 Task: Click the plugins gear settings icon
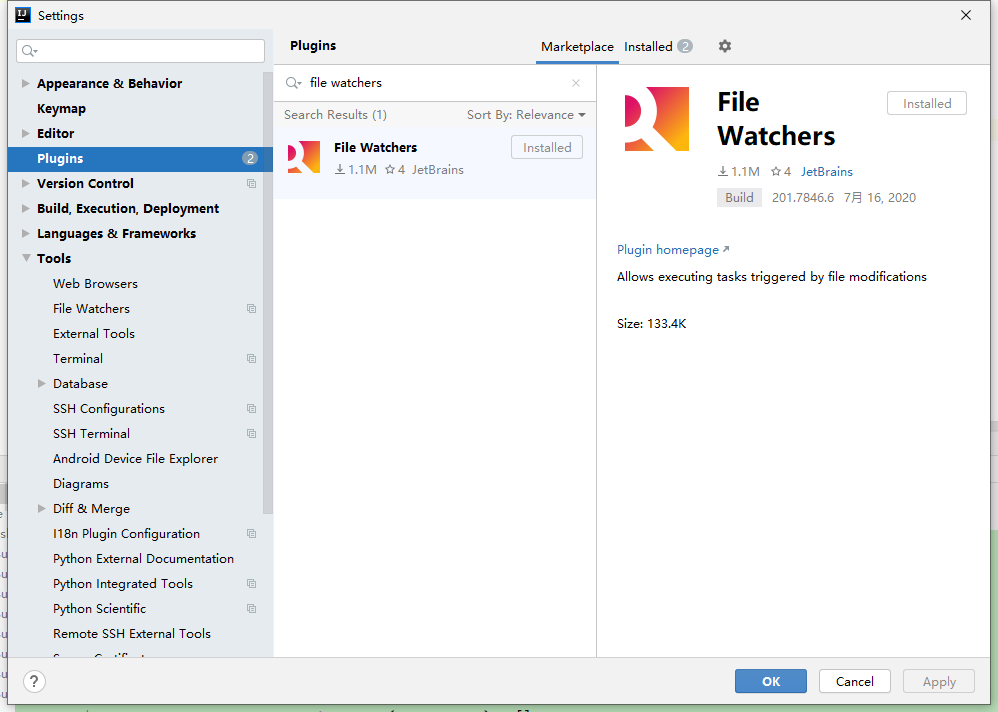pyautogui.click(x=724, y=46)
